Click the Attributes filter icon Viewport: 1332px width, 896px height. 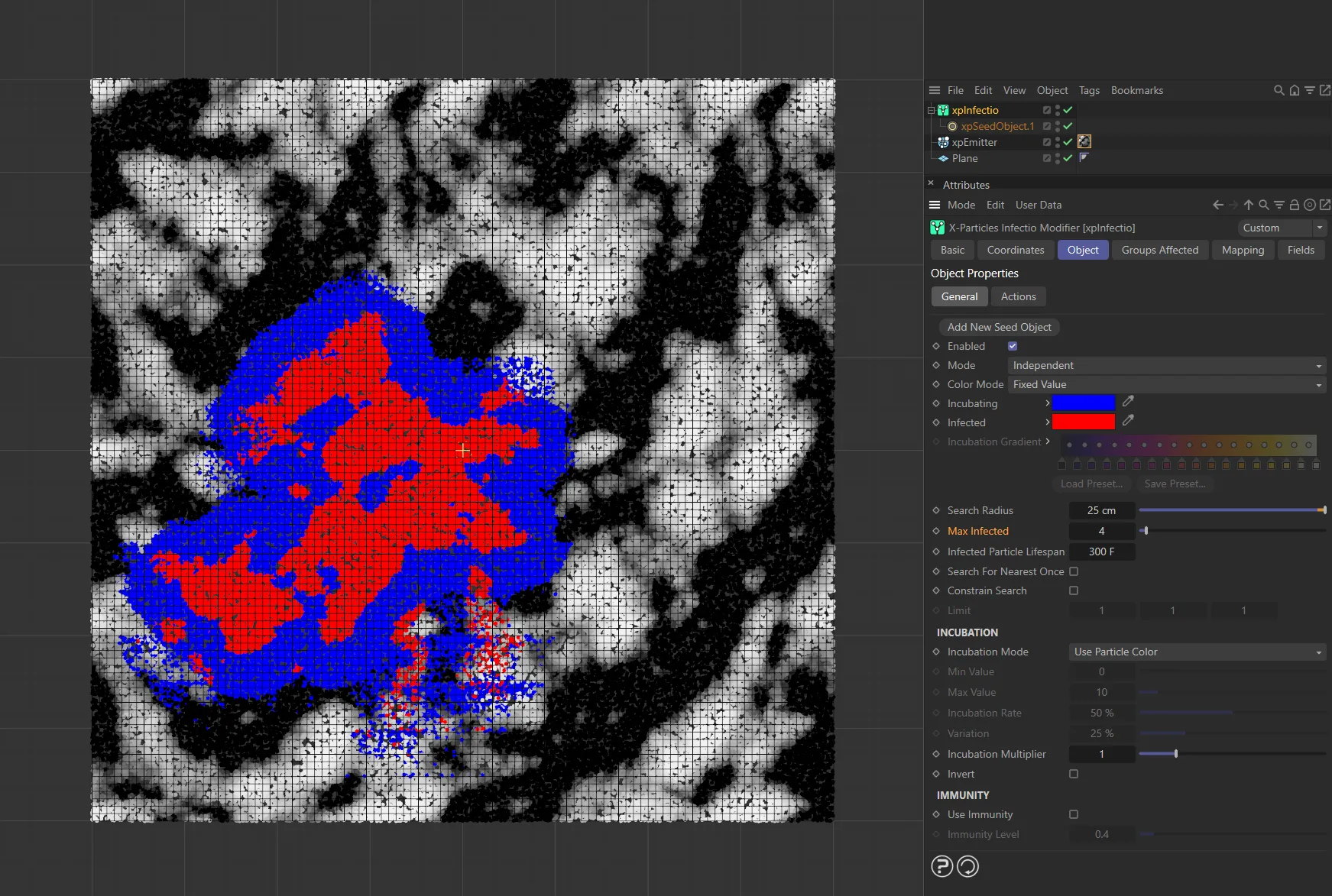coord(1279,205)
